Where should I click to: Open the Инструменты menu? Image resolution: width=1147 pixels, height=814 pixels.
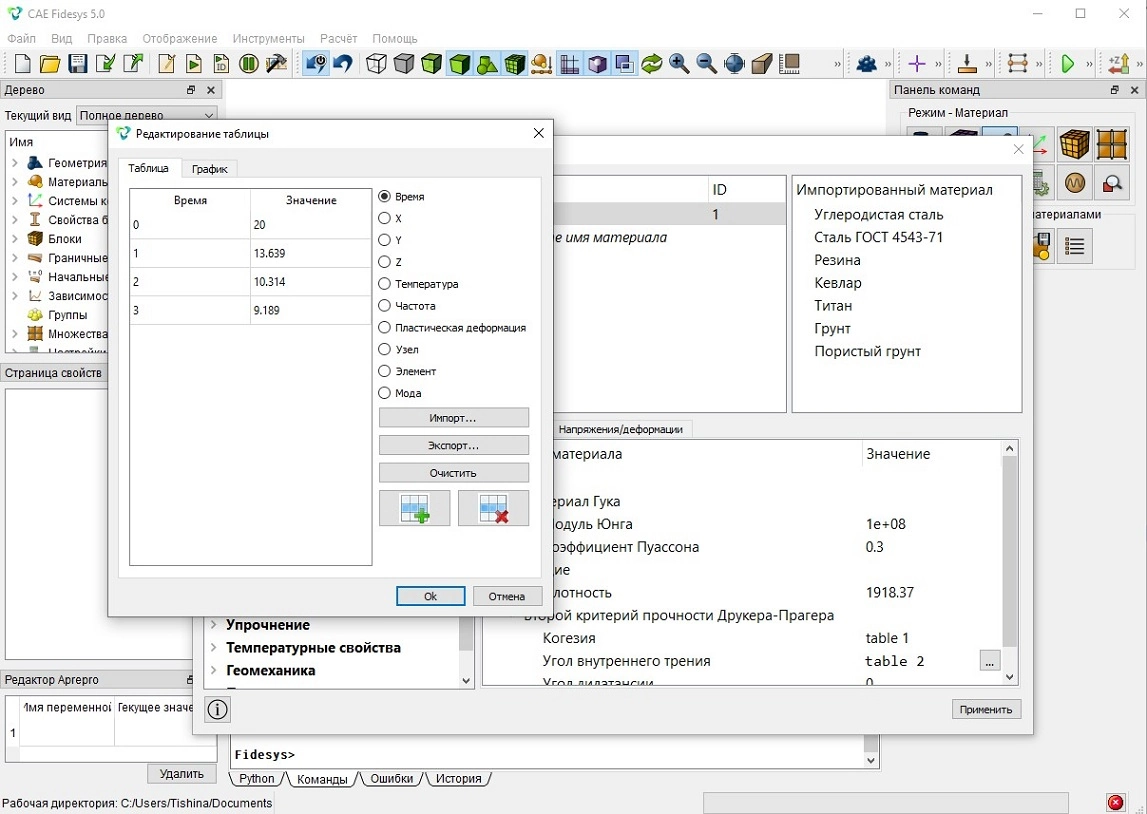(268, 38)
